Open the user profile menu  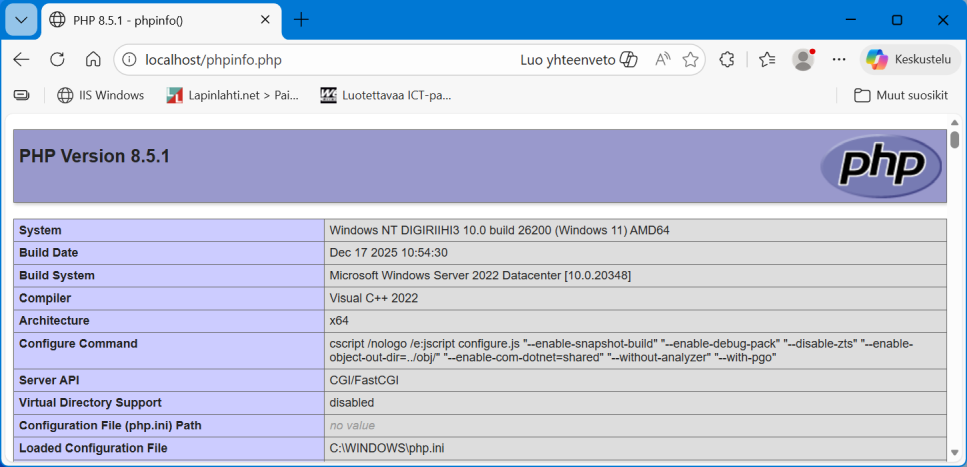click(x=803, y=59)
